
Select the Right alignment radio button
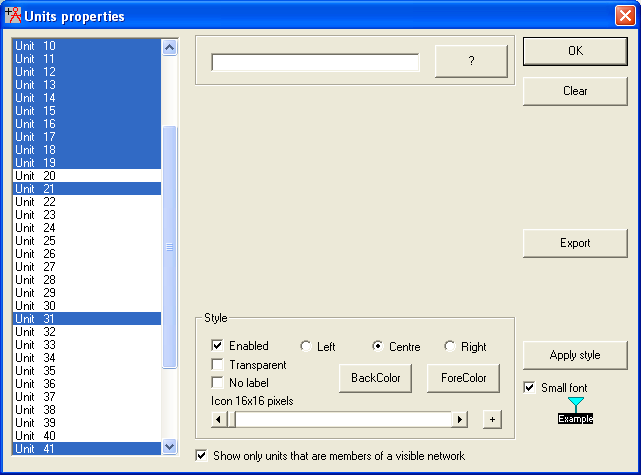[x=450, y=346]
